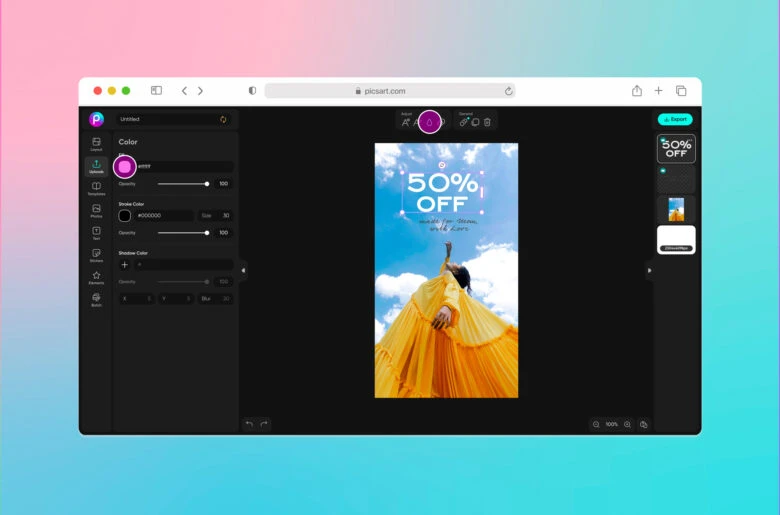
Task: Switch to the Photos tab
Action: click(96, 210)
